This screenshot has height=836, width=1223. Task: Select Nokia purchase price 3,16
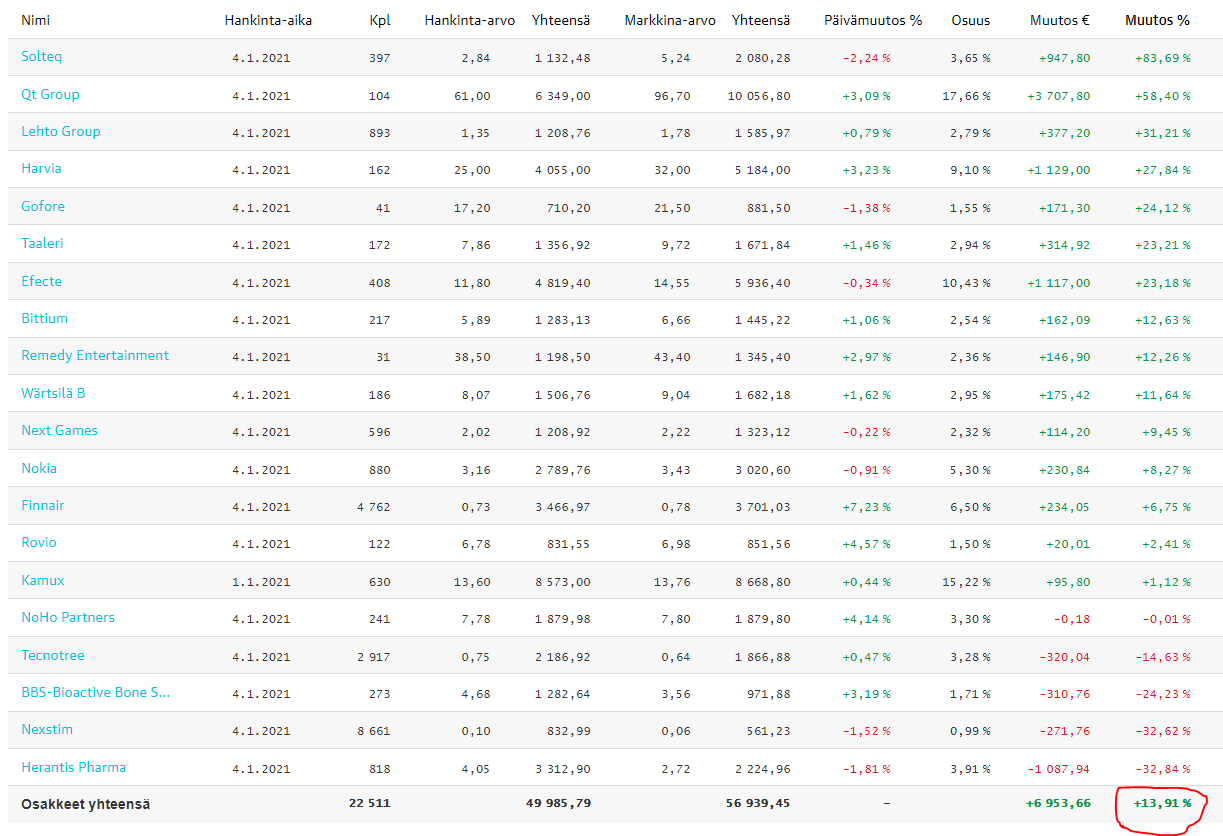[476, 470]
